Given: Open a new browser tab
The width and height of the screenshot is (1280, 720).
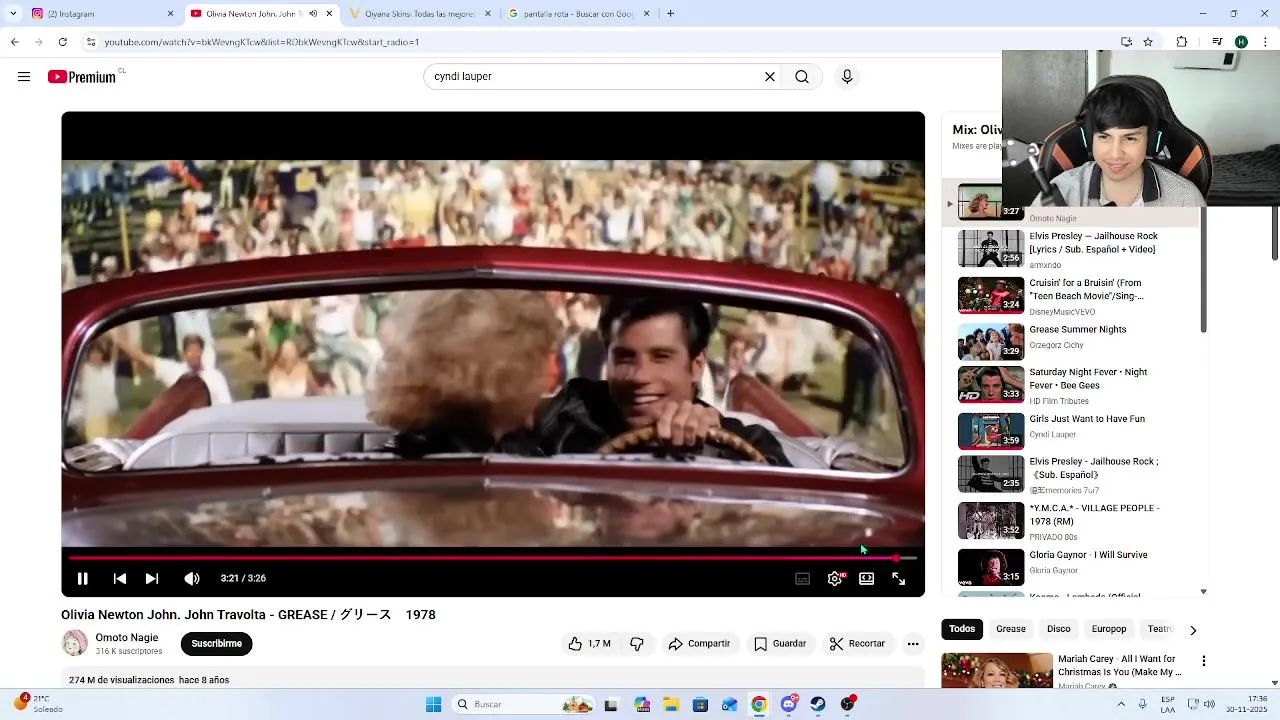Looking at the screenshot, I should pos(670,14).
